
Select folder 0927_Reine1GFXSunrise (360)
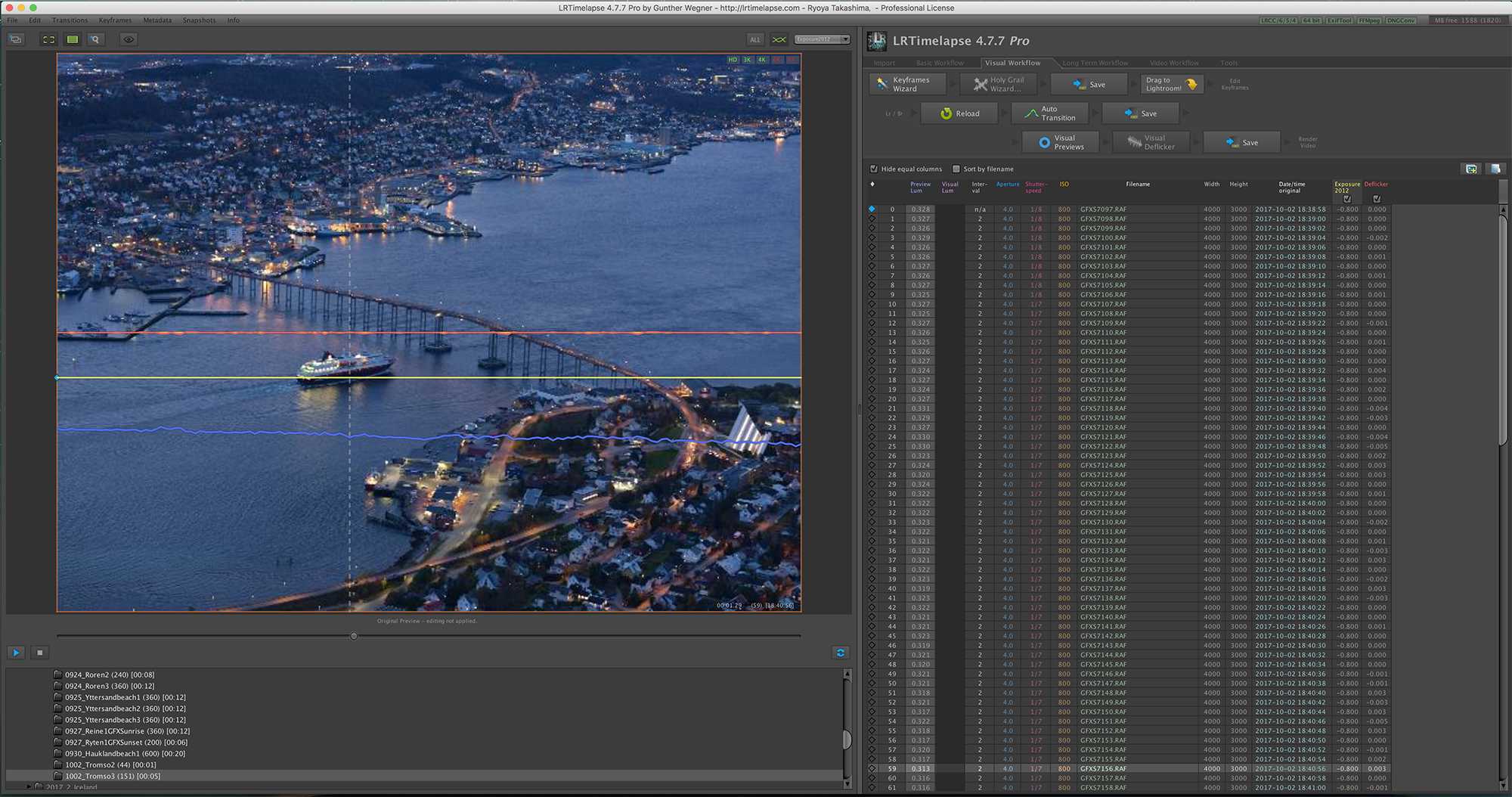[x=122, y=731]
